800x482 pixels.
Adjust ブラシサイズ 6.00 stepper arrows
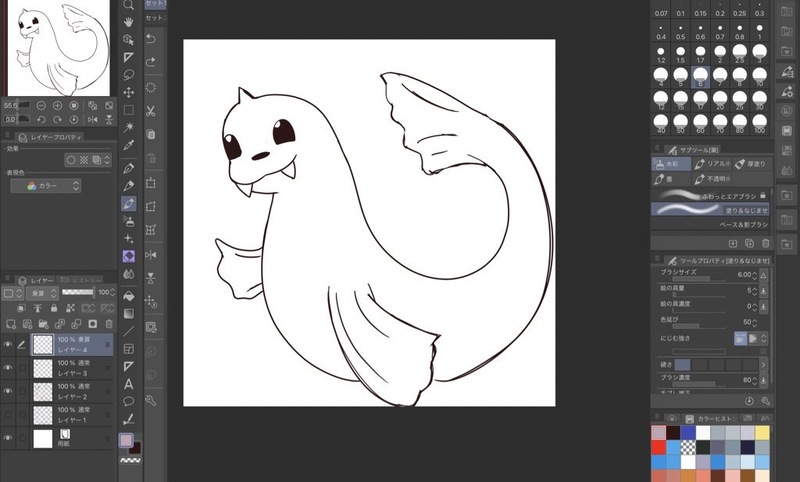755,274
